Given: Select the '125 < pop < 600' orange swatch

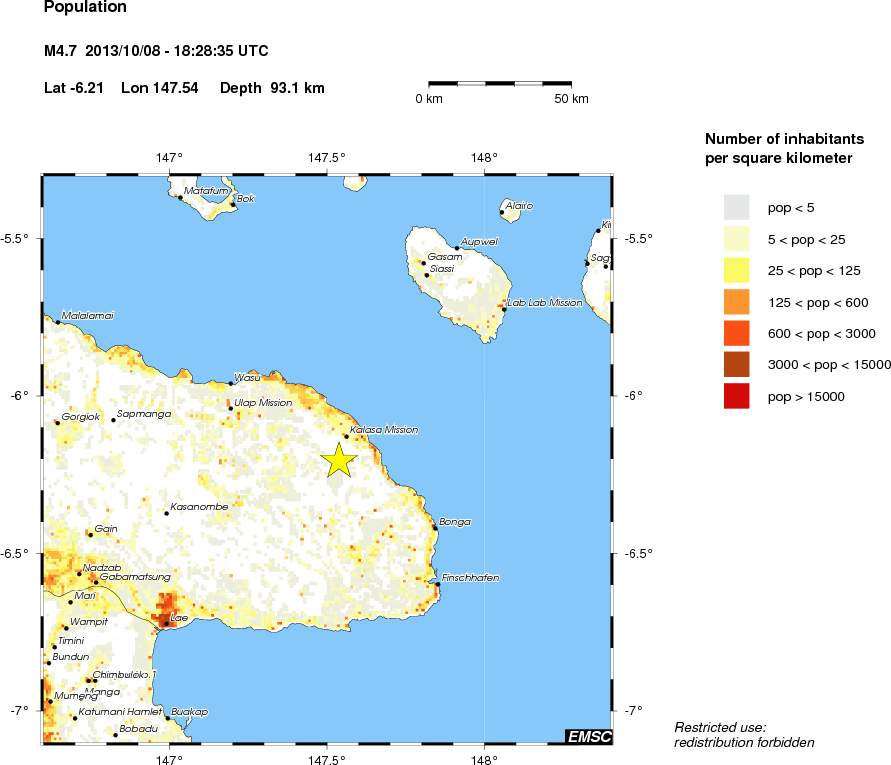Looking at the screenshot, I should point(736,302).
